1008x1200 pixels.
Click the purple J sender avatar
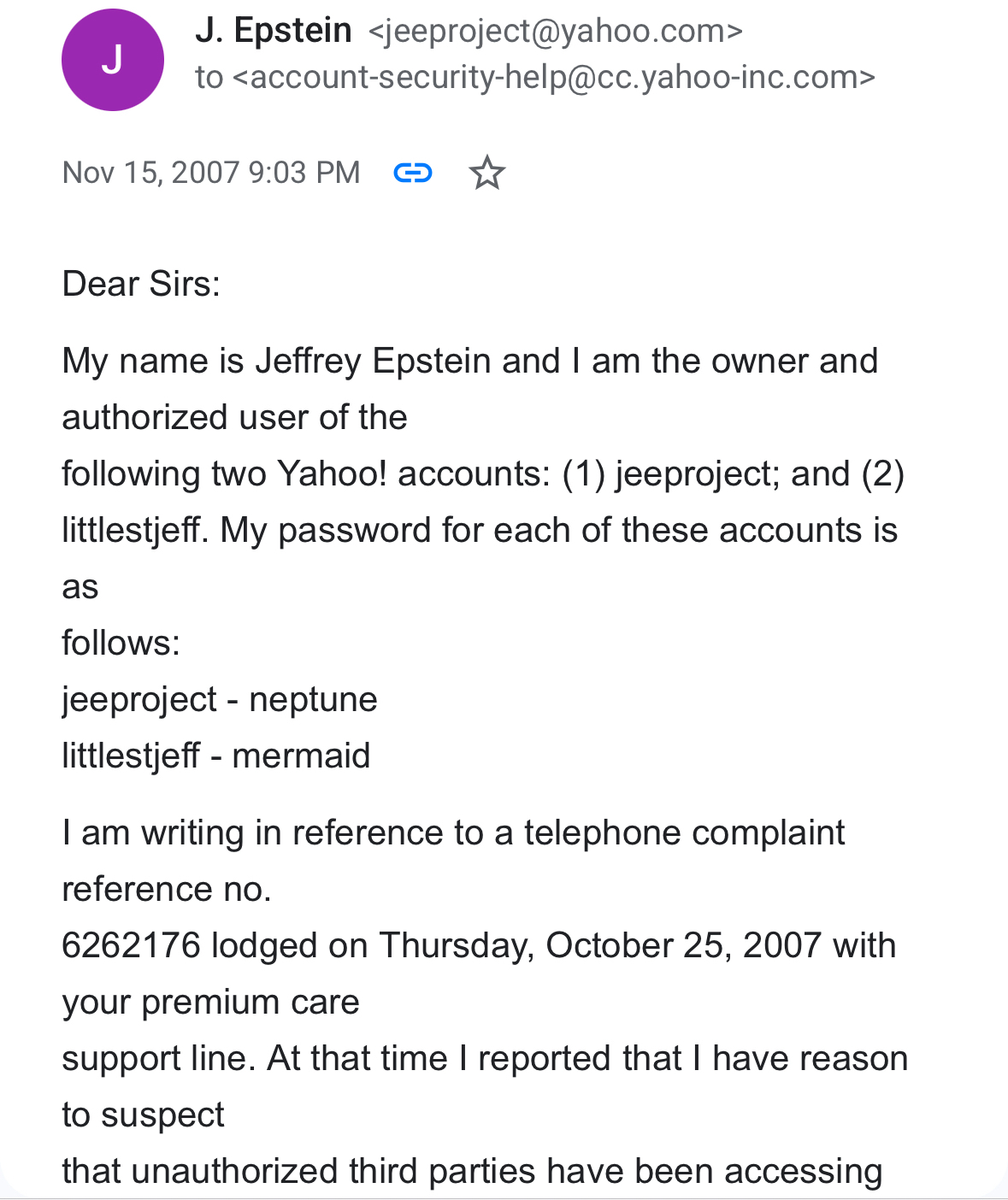(112, 60)
